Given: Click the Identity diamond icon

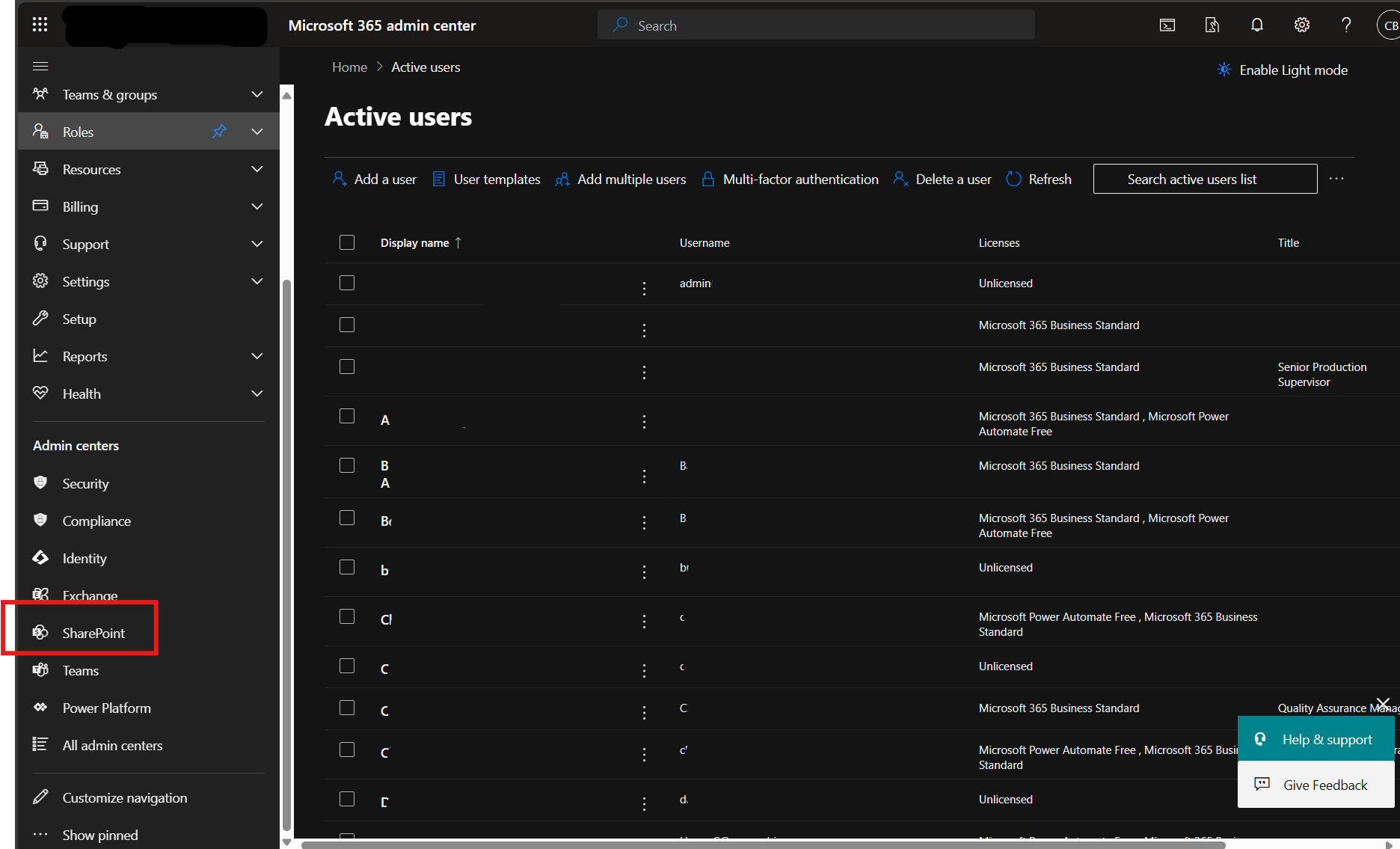Looking at the screenshot, I should pos(40,557).
